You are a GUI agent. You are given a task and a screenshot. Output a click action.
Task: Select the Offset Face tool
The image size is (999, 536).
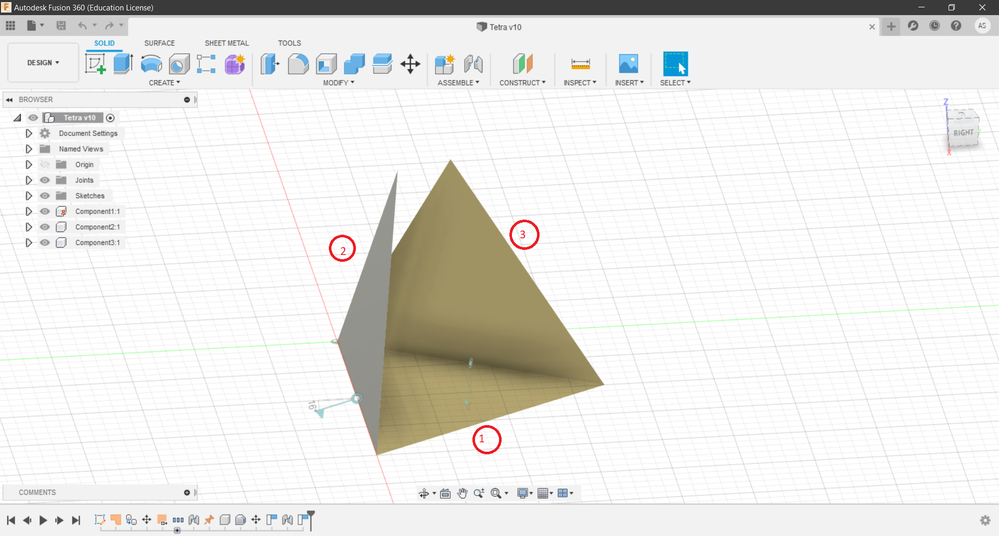[x=382, y=64]
